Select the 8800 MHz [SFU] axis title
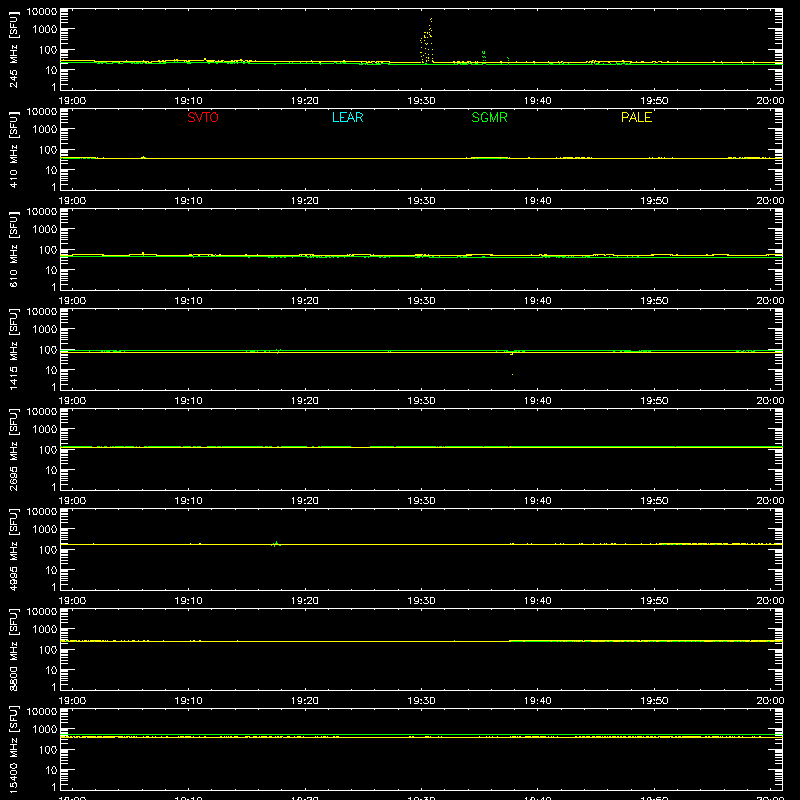This screenshot has width=800, height=800. [14, 650]
